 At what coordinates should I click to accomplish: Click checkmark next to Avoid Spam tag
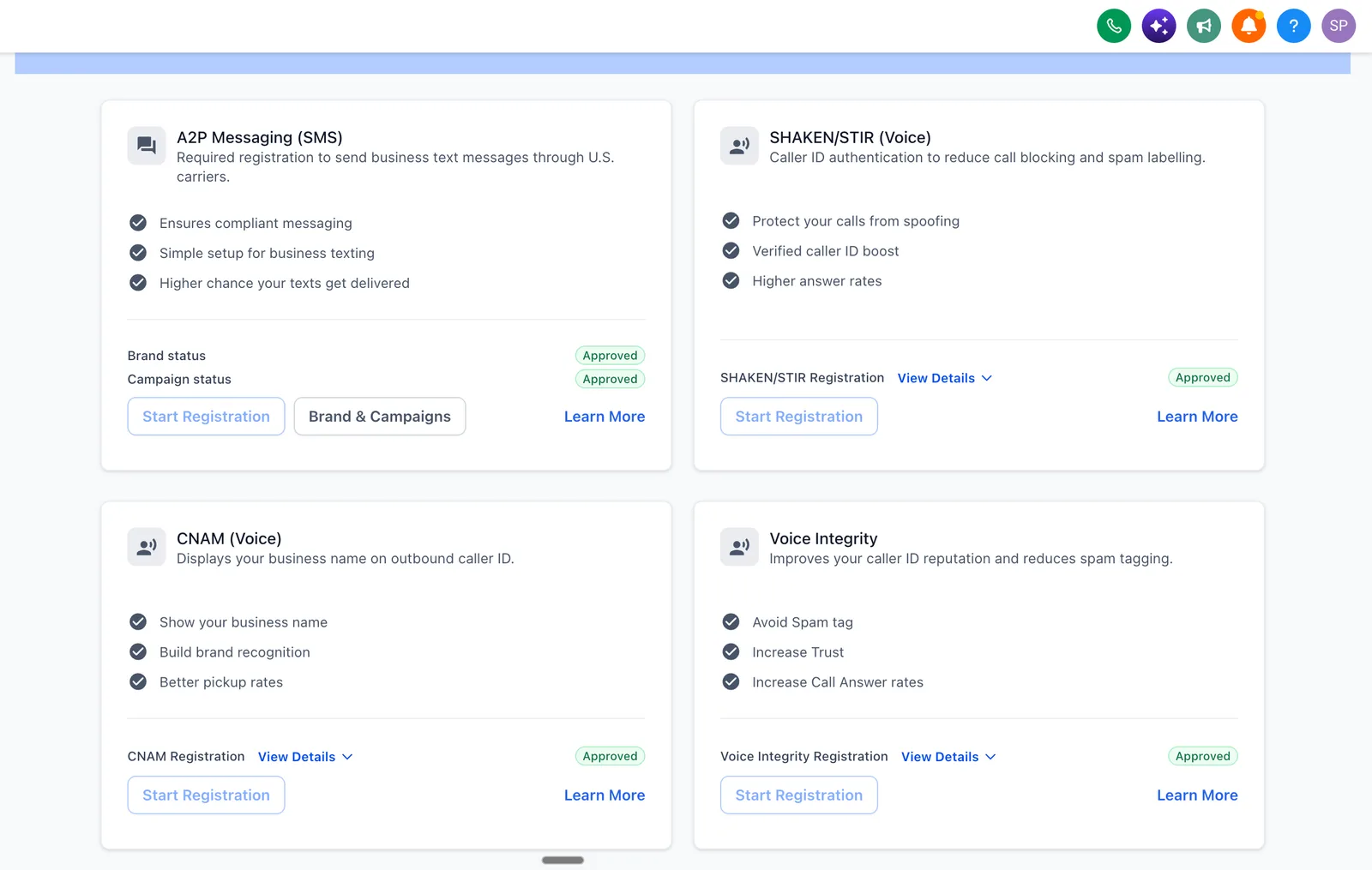pos(731,621)
